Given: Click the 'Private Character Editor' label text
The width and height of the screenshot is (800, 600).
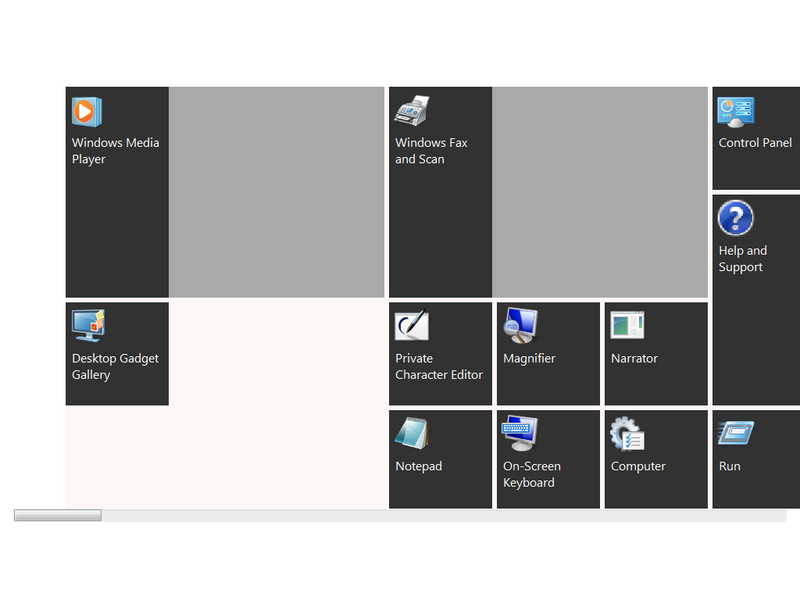Looking at the screenshot, I should coord(439,367).
